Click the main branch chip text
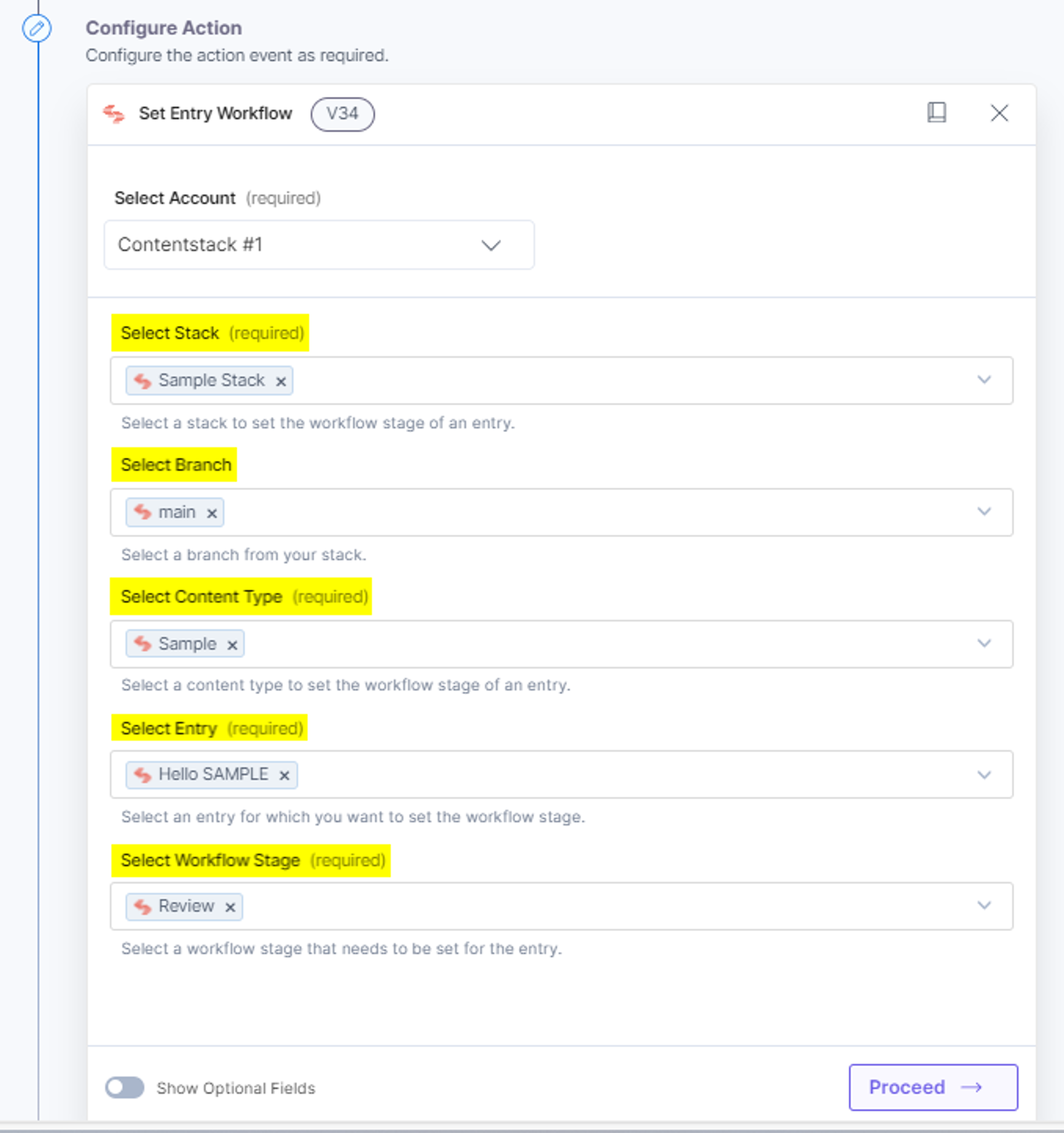Image resolution: width=1064 pixels, height=1133 pixels. [x=177, y=512]
